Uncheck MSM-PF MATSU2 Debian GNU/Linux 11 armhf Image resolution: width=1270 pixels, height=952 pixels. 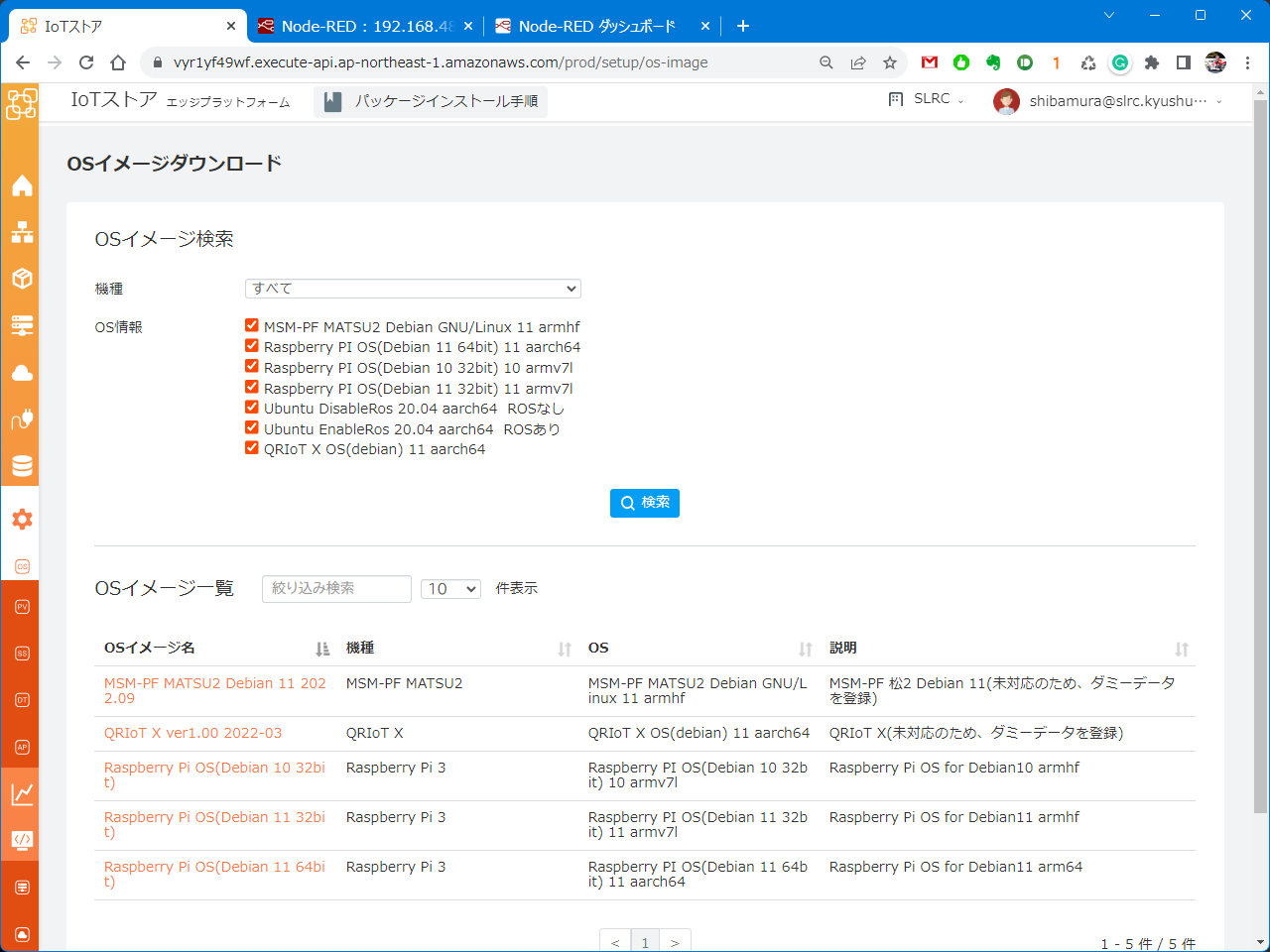tap(252, 325)
